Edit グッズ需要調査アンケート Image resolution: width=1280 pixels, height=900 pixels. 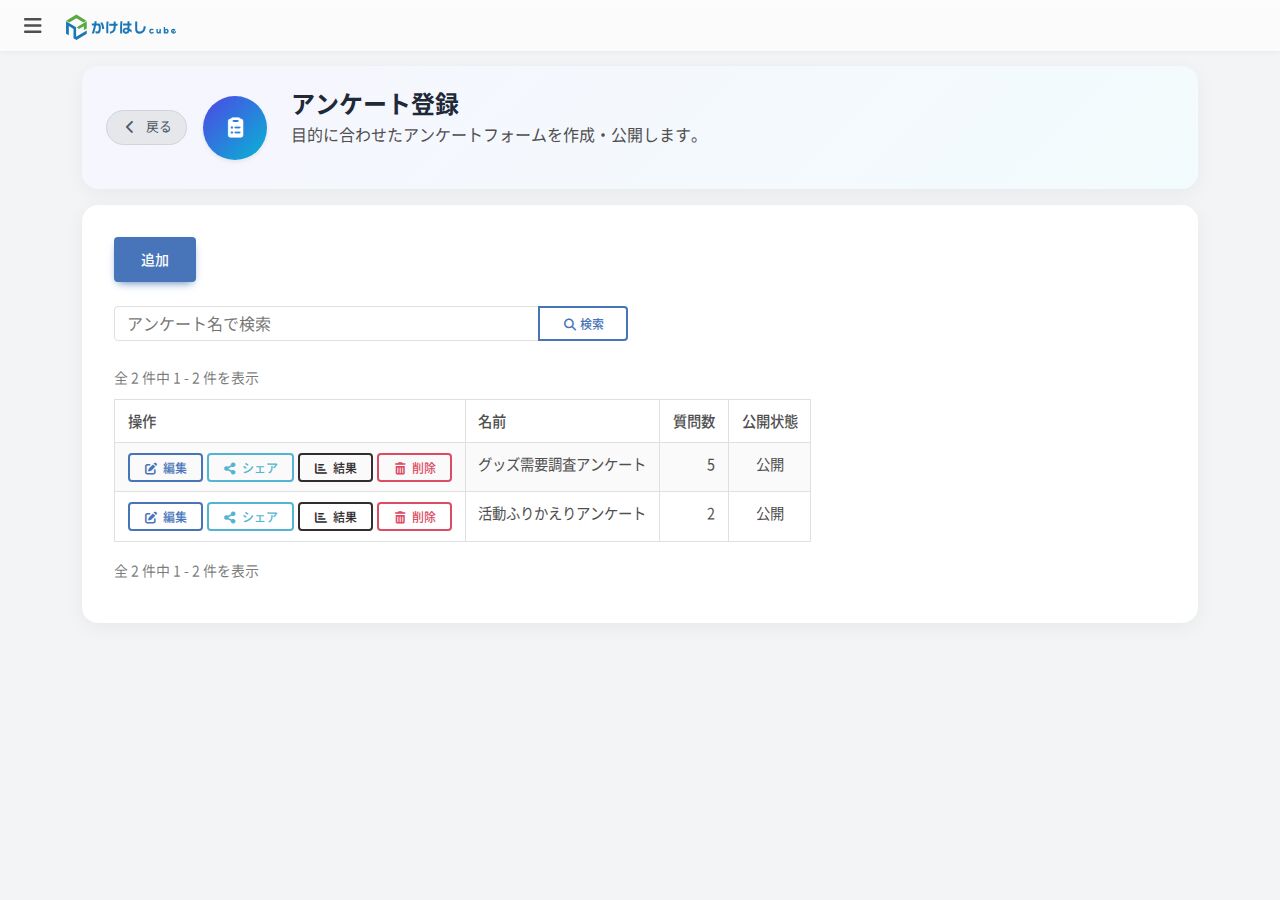pyautogui.click(x=165, y=468)
